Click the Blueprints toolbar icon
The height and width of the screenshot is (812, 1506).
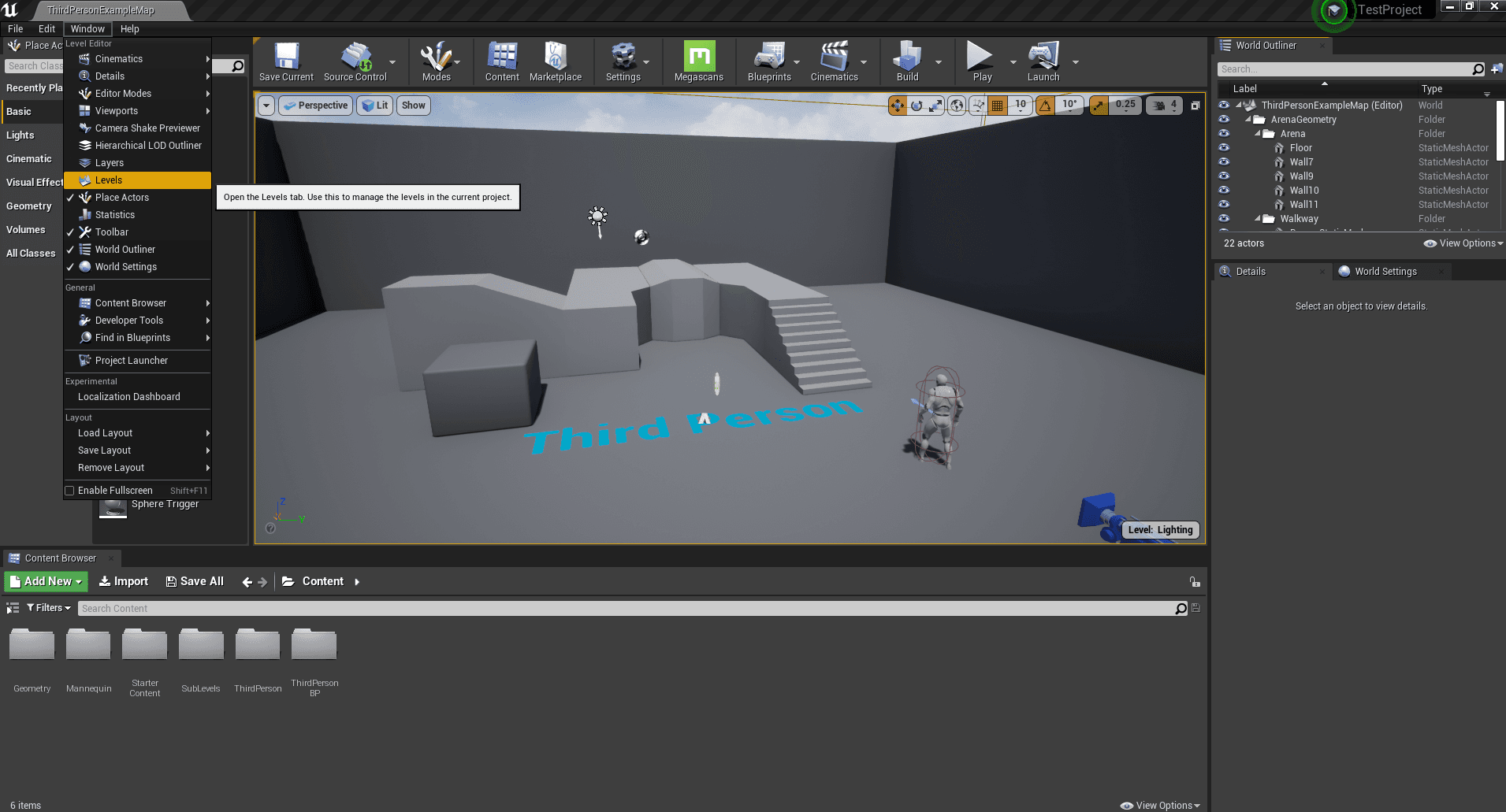click(x=769, y=61)
